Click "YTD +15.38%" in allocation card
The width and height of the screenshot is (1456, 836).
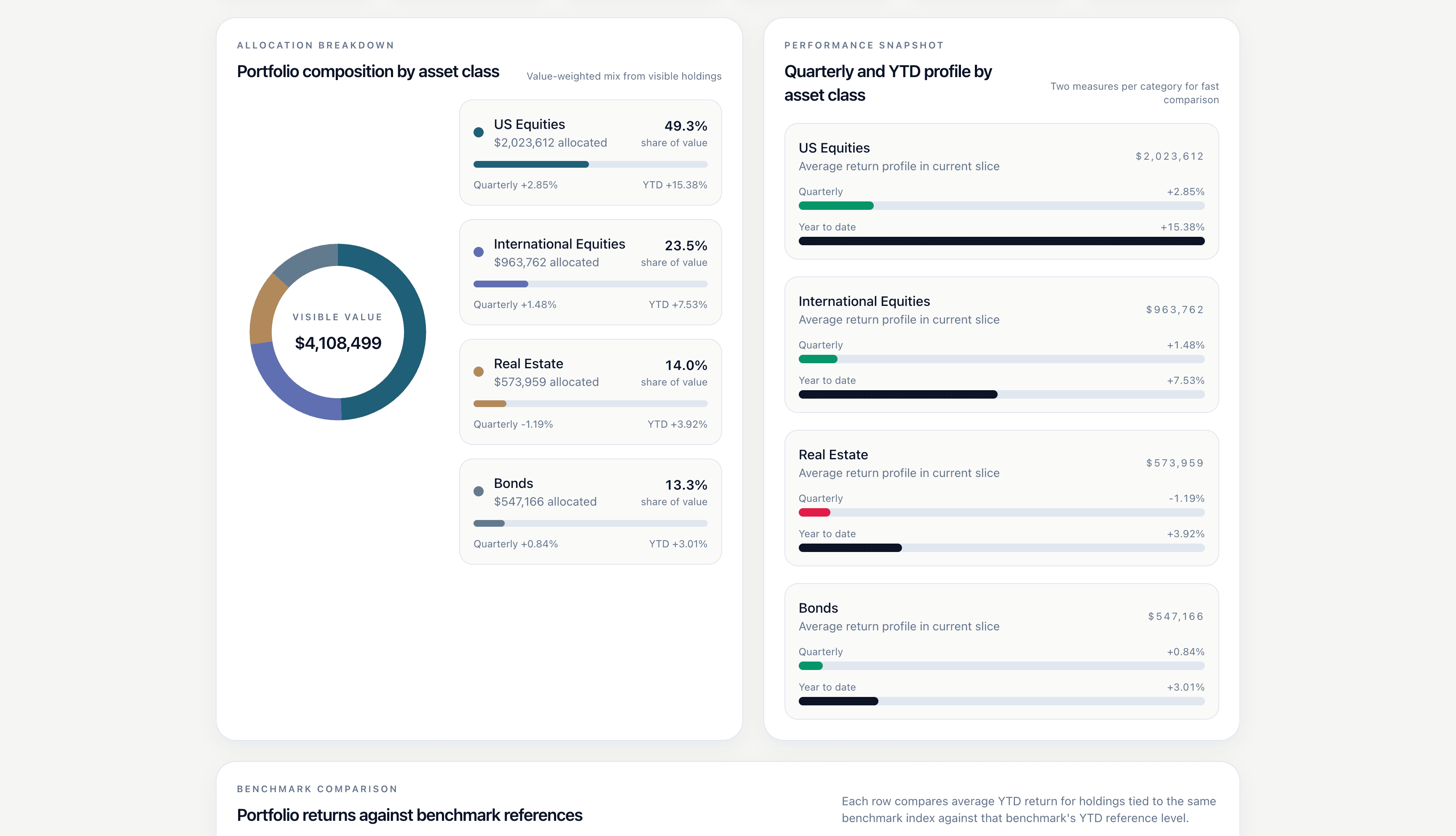point(674,185)
